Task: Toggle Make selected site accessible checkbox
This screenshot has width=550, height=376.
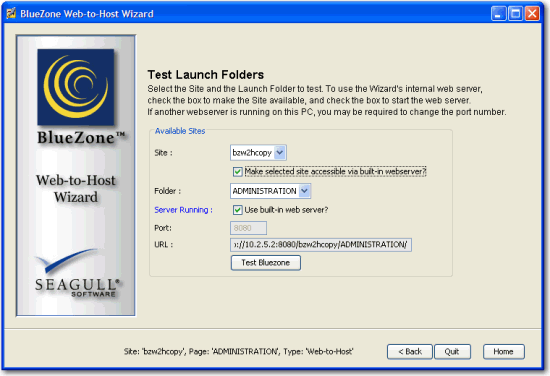Action: [237, 172]
